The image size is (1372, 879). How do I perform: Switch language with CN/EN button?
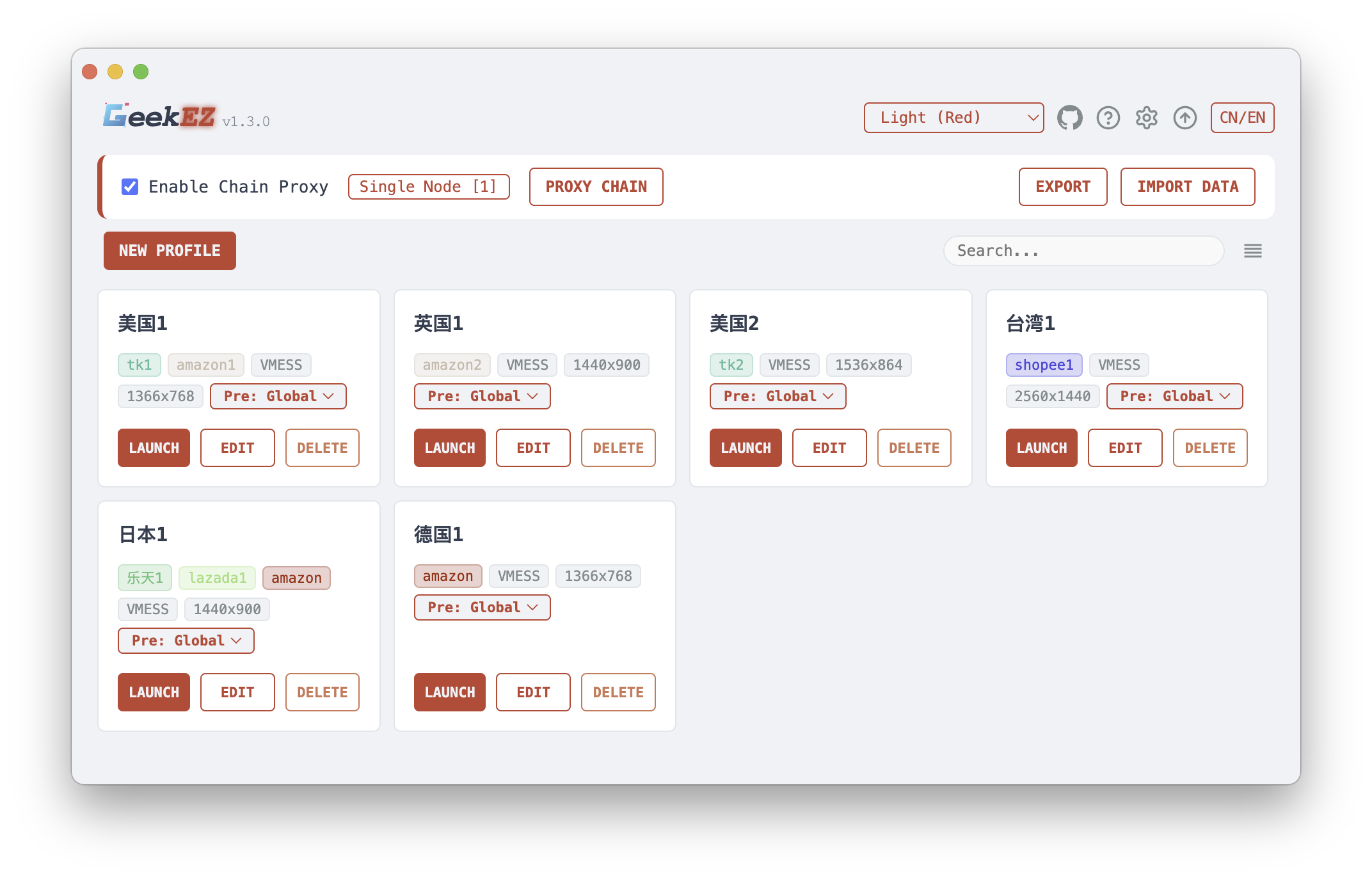(1242, 118)
